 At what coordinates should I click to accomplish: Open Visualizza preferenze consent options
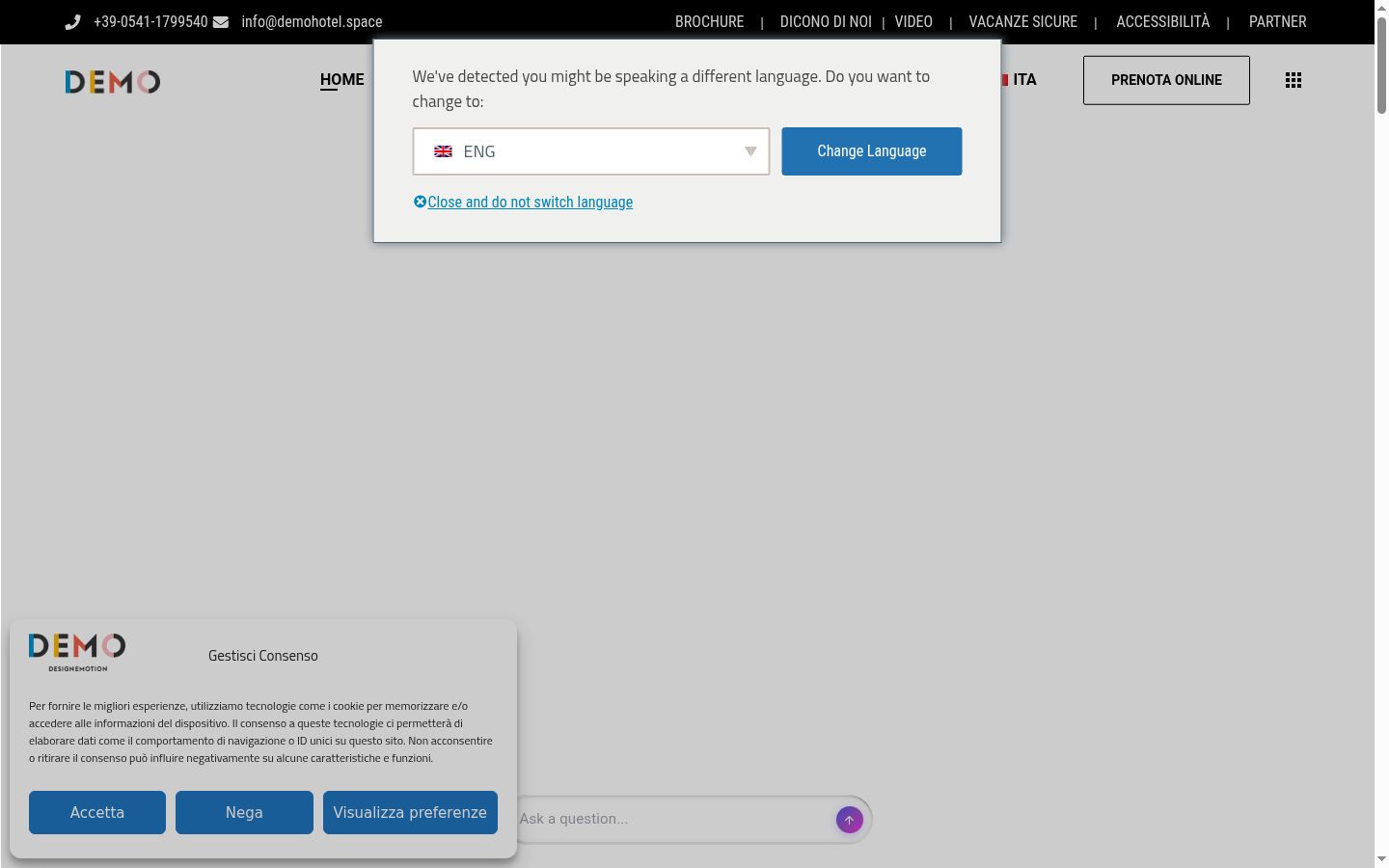click(x=410, y=812)
